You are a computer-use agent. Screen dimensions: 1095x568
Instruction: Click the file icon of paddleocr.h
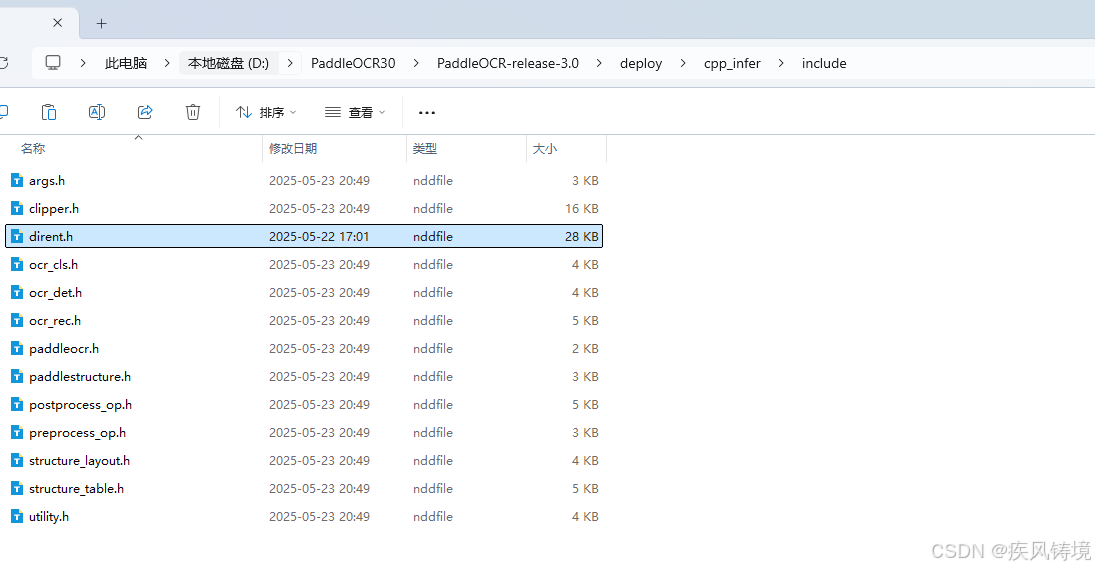[17, 348]
